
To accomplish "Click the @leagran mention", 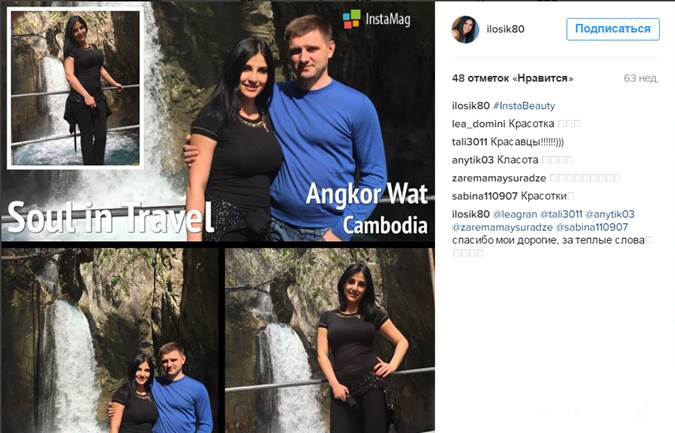I will (x=515, y=214).
